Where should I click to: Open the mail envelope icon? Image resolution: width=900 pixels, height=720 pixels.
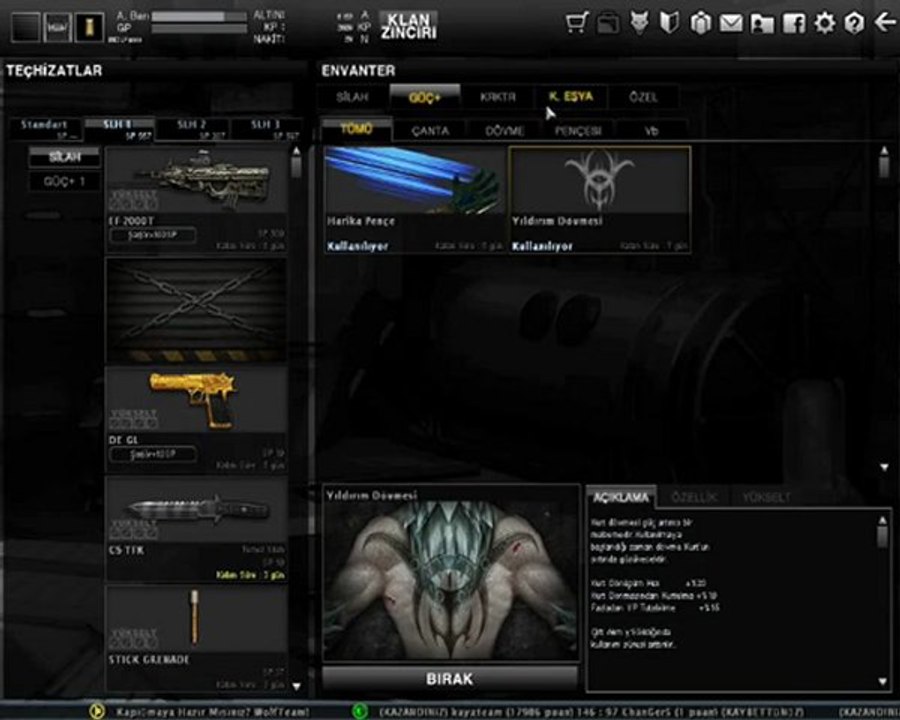(731, 23)
